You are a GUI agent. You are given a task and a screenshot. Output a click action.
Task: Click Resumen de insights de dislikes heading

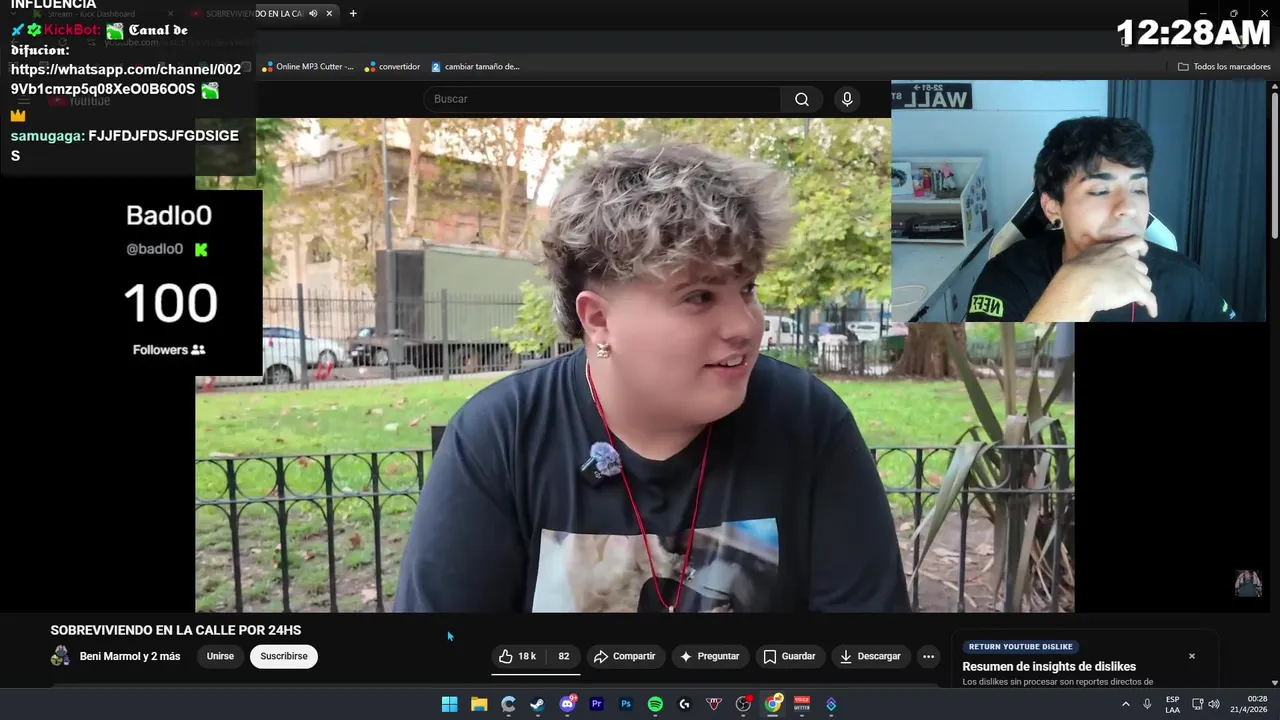1049,667
